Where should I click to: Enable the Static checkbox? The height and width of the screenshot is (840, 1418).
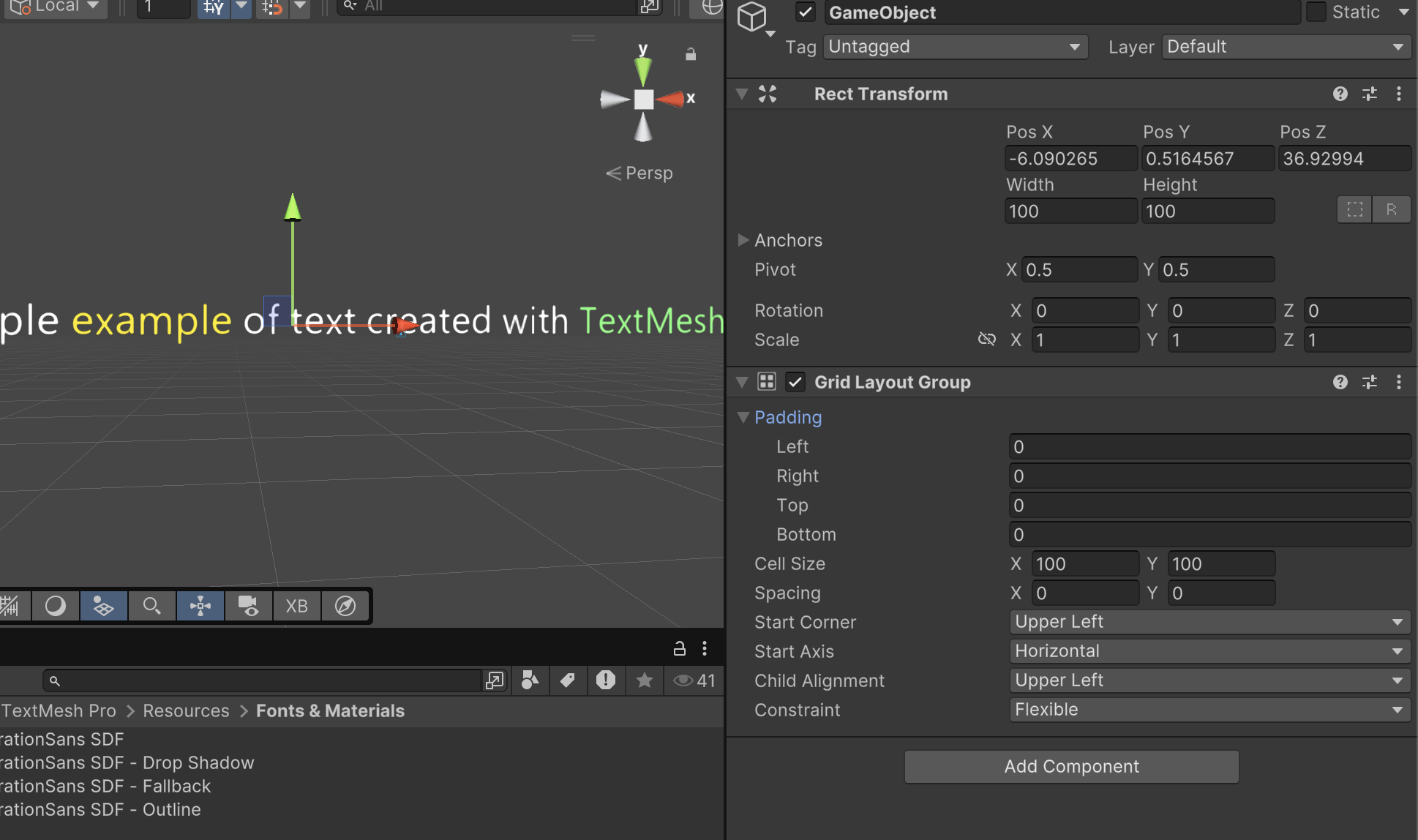(1316, 12)
